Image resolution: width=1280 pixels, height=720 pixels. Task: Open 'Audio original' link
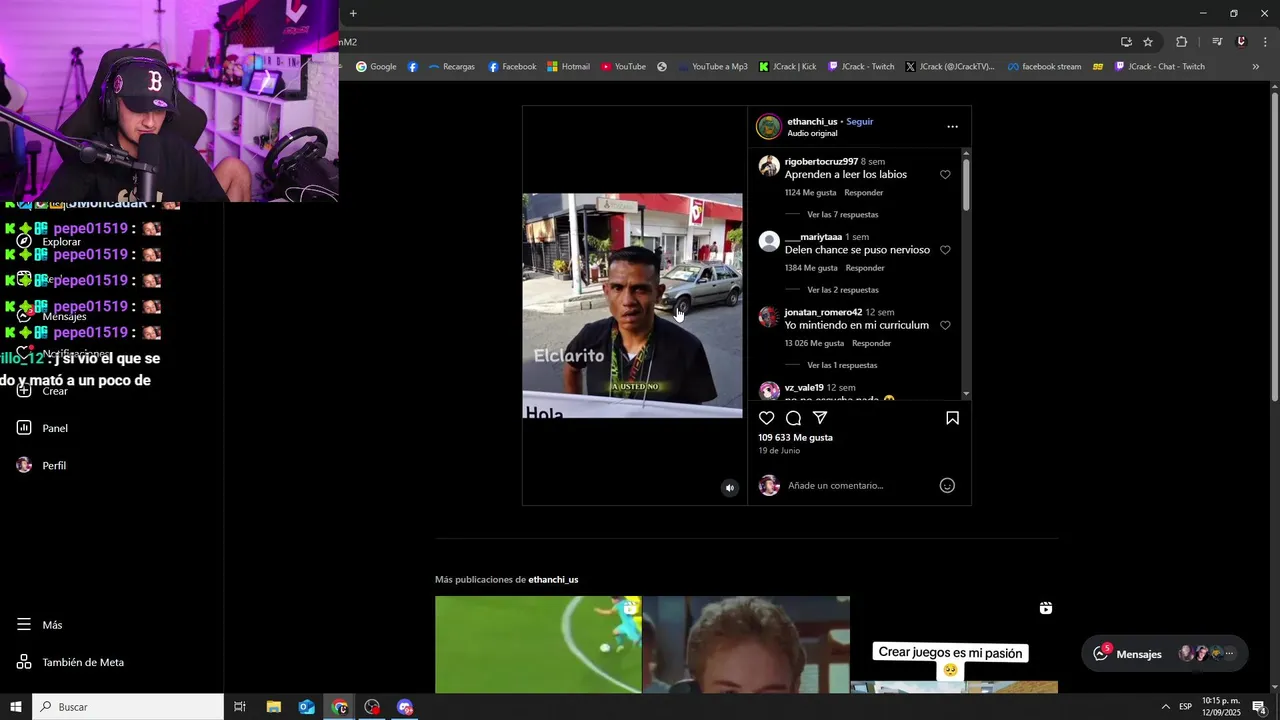(x=812, y=133)
